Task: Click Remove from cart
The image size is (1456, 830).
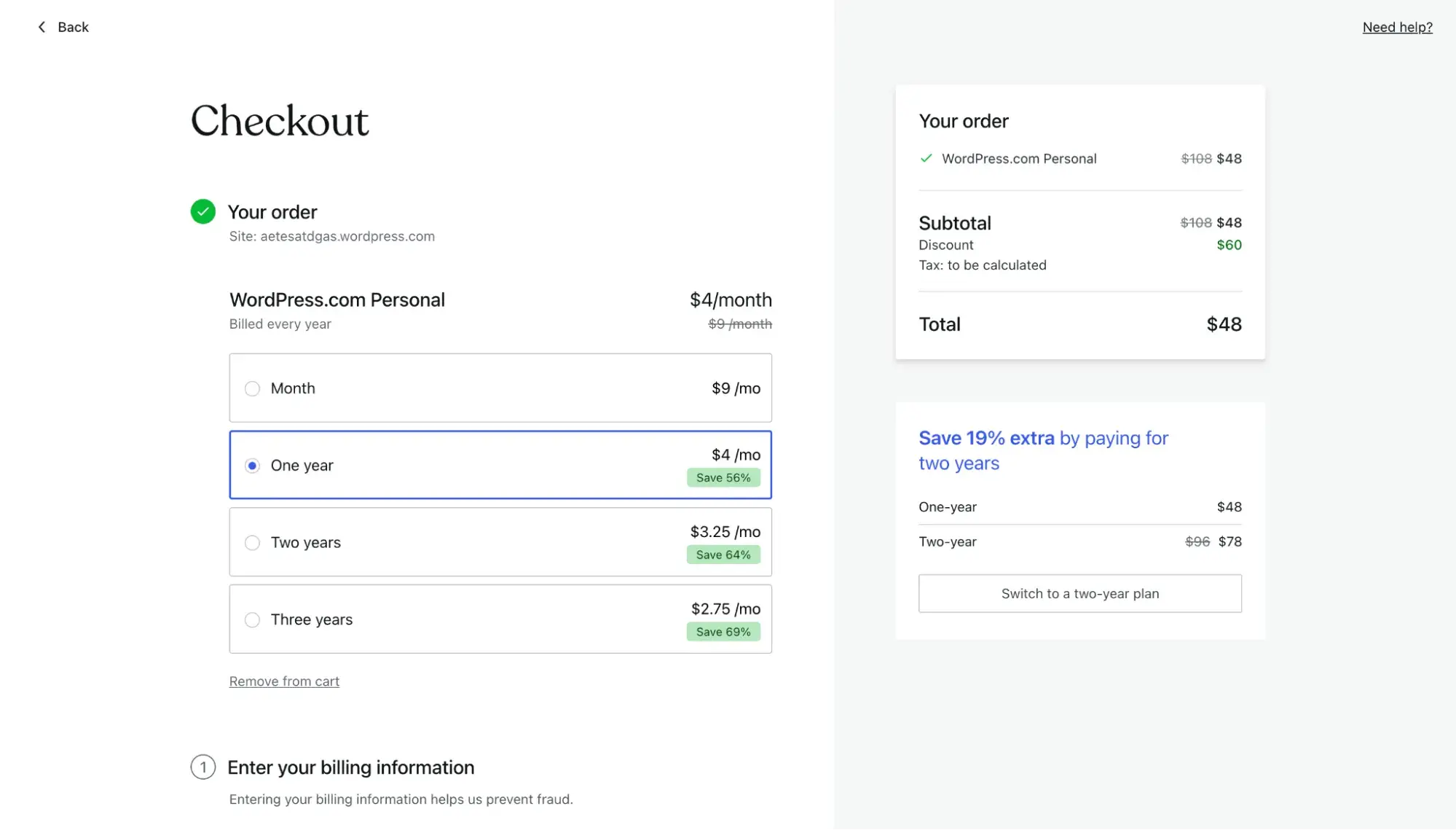Action: (x=284, y=681)
